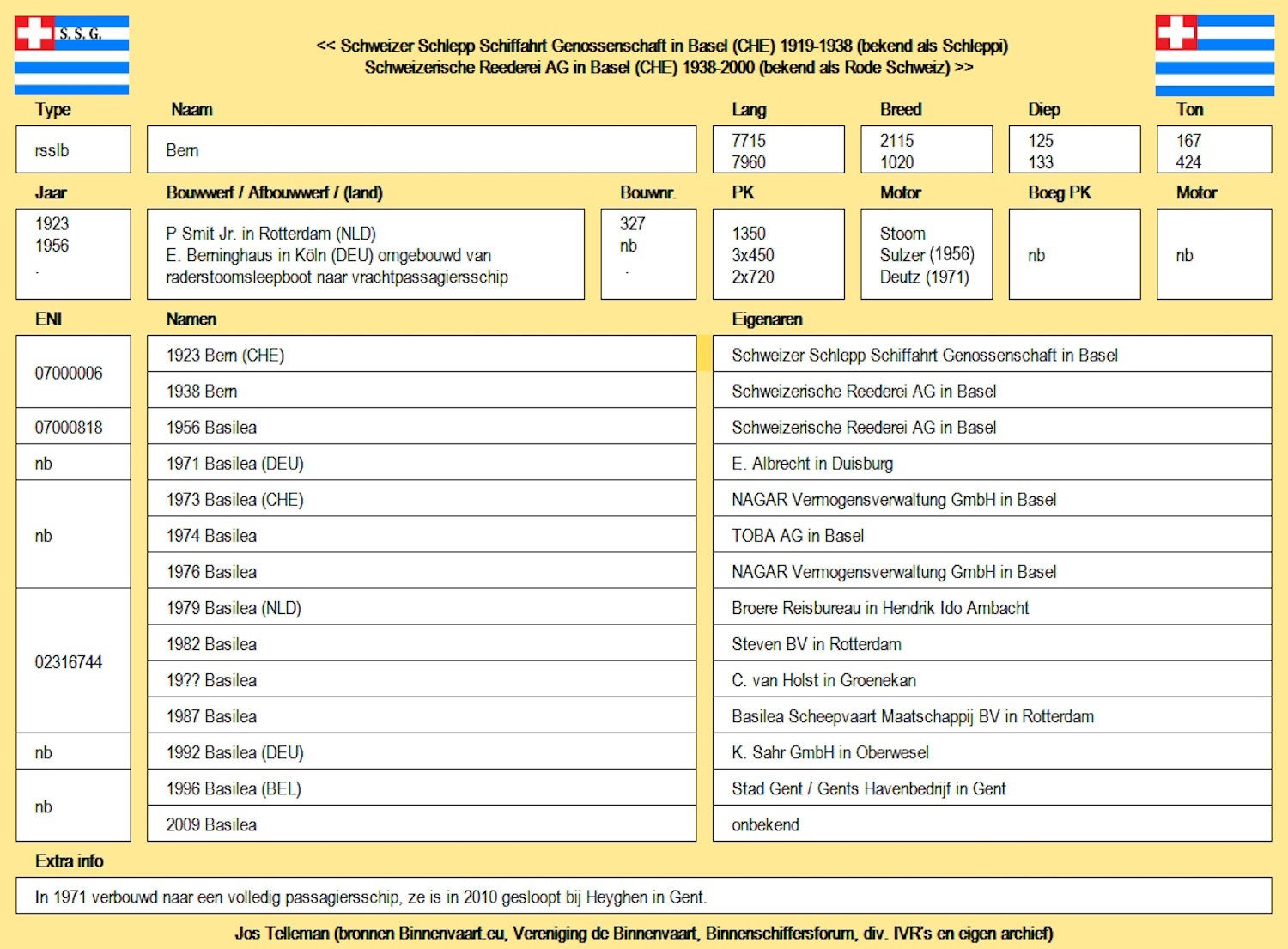Click the small yellow marker beside 1923 Bern
This screenshot has width=1288, height=949.
click(x=704, y=353)
